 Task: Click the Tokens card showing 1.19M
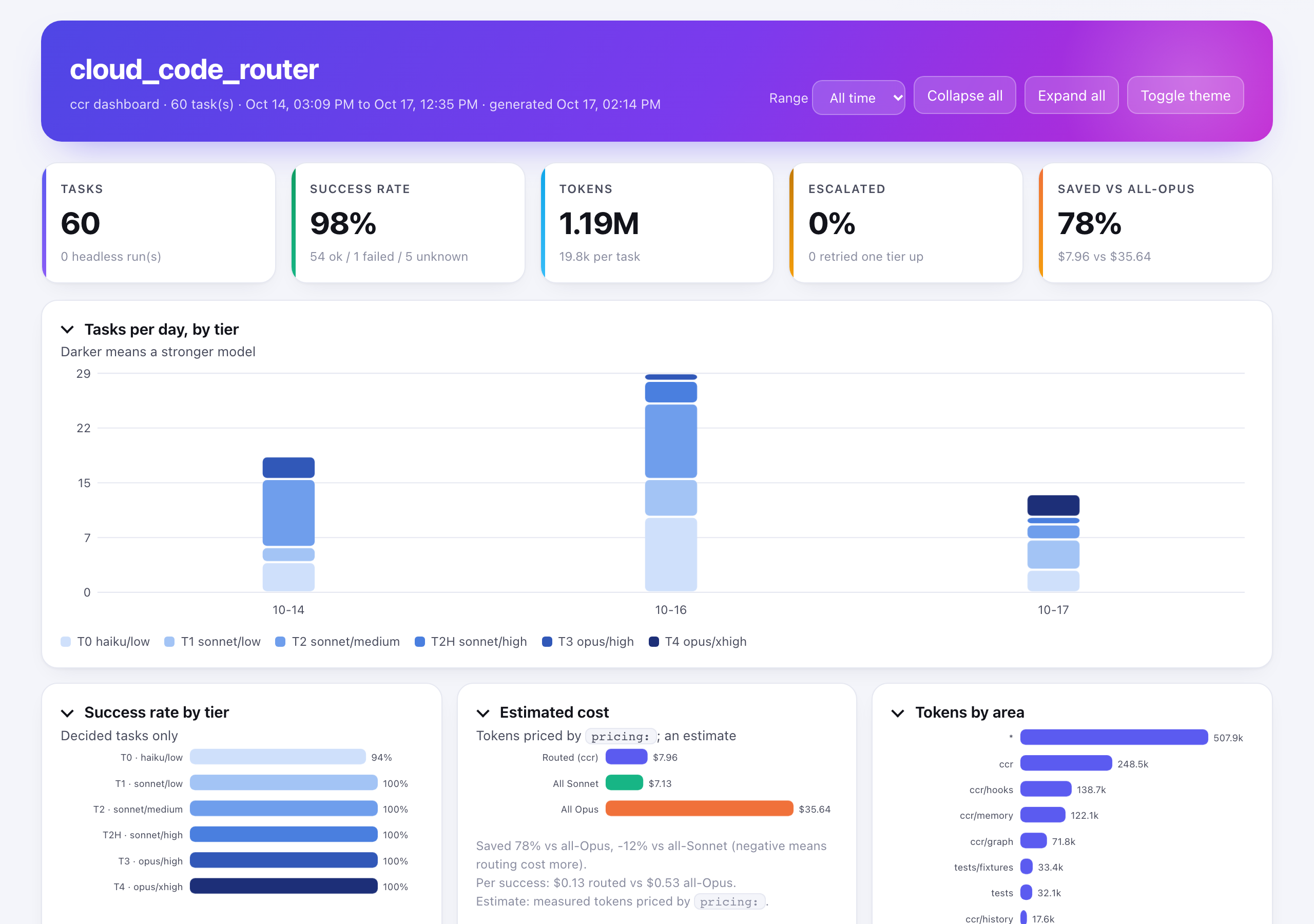pos(657,223)
